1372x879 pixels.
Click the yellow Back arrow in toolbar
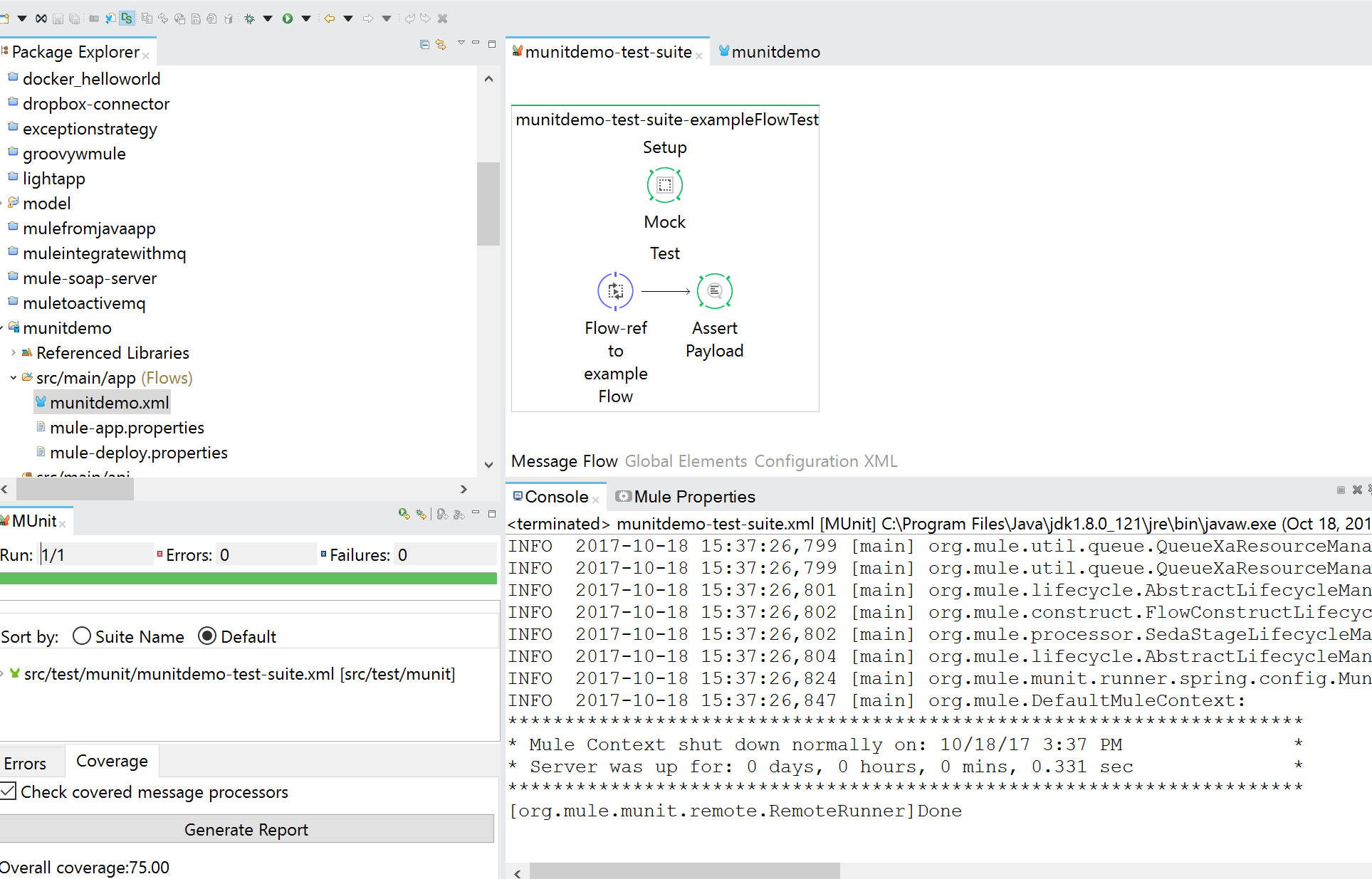(x=329, y=19)
